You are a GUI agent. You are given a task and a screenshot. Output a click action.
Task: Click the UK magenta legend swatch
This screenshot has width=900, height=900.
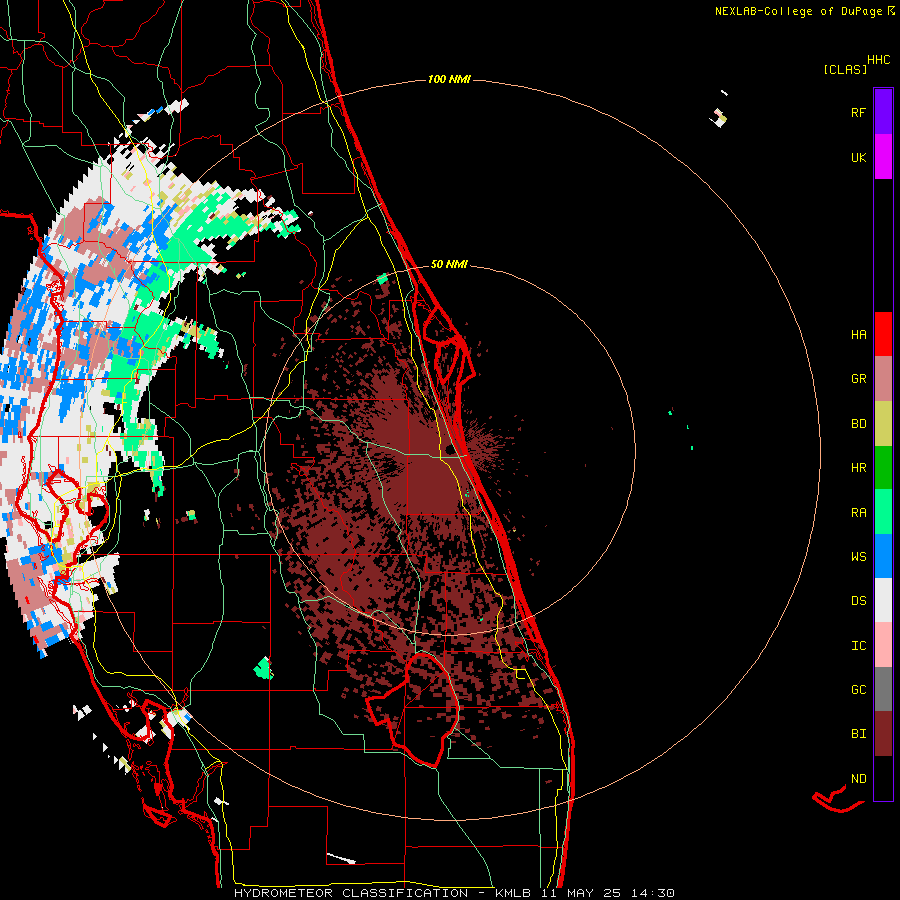[x=883, y=156]
